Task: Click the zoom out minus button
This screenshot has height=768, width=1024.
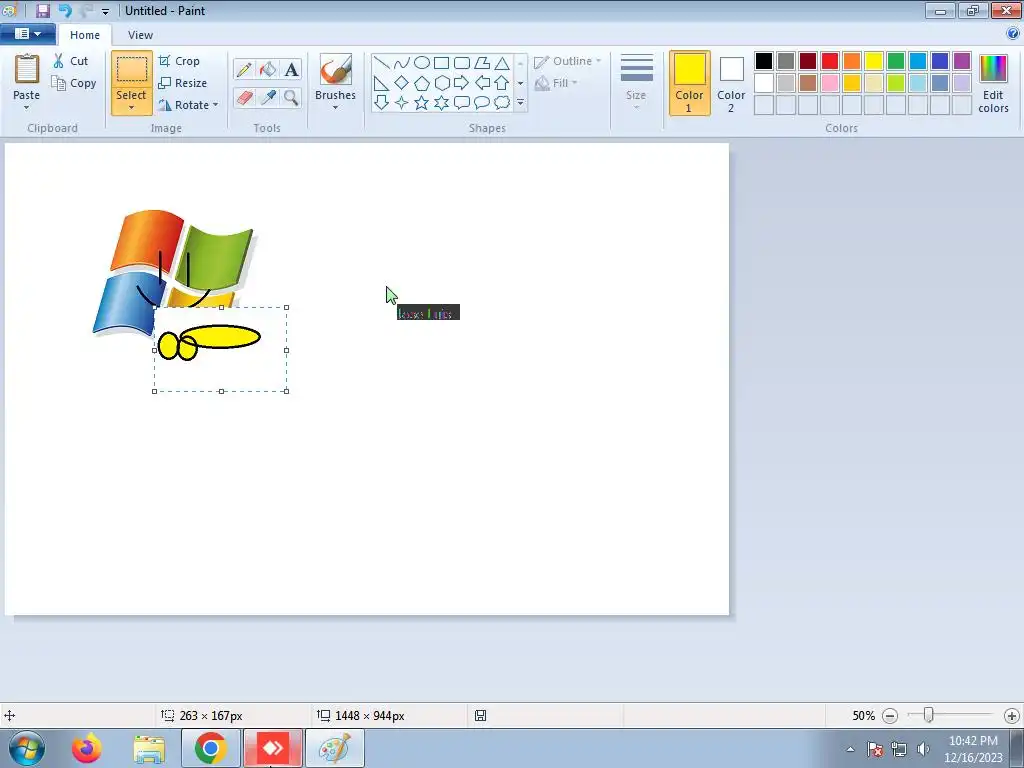Action: pyautogui.click(x=889, y=716)
